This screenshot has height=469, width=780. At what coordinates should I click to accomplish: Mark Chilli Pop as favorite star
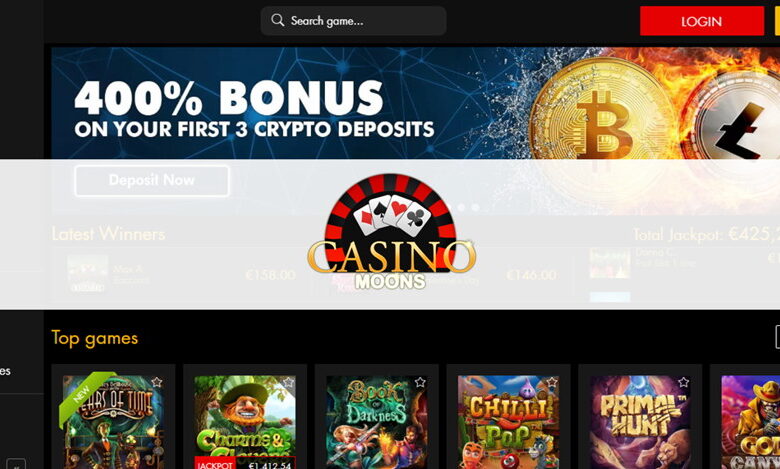(x=552, y=382)
